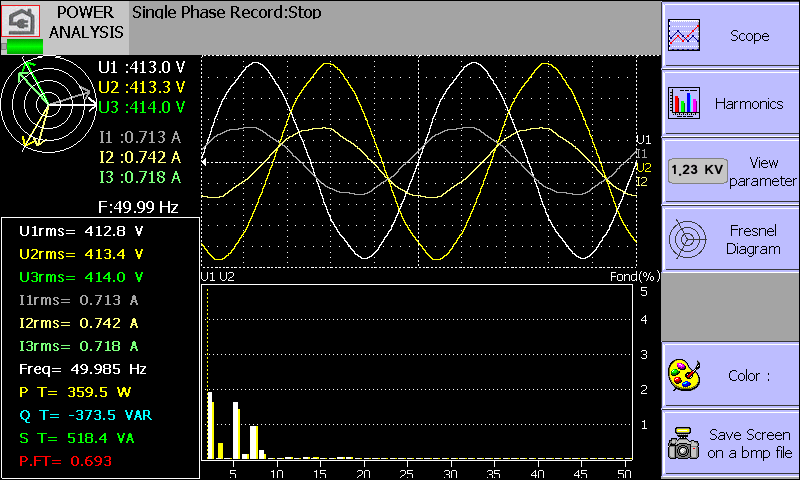The width and height of the screenshot is (800, 480).
Task: Click the U1 U2 harmonics chart title
Action: pyautogui.click(x=217, y=276)
